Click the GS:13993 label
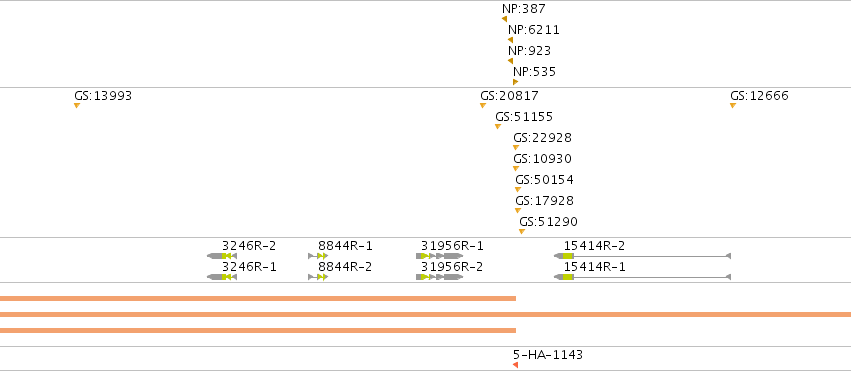851x371 pixels. [x=103, y=96]
